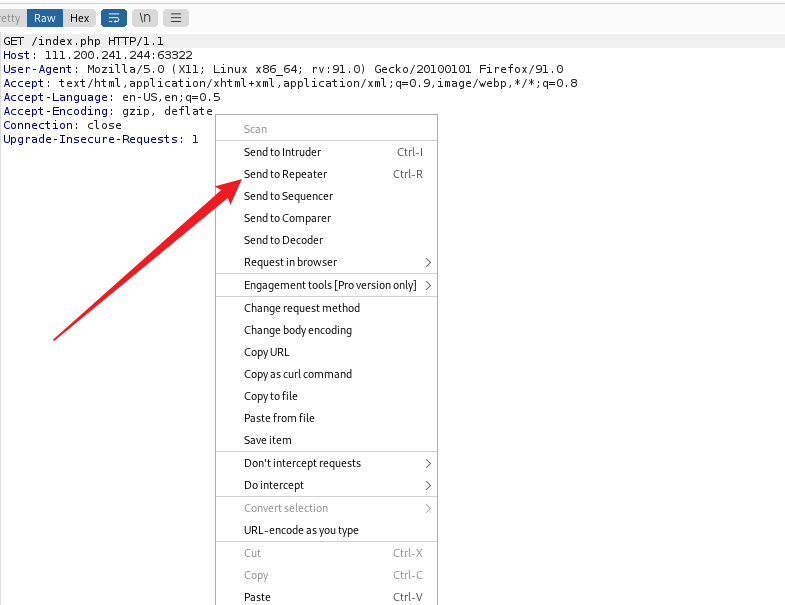
Task: Select Paste from context menu
Action: pos(326,597)
